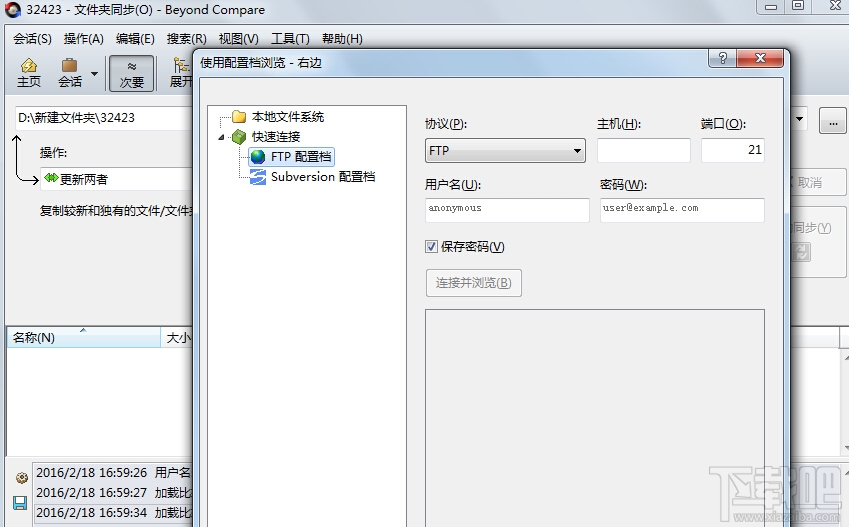This screenshot has height=527, width=849.
Task: Click the left path field D:\新建文件夹\32423
Action: tap(104, 118)
